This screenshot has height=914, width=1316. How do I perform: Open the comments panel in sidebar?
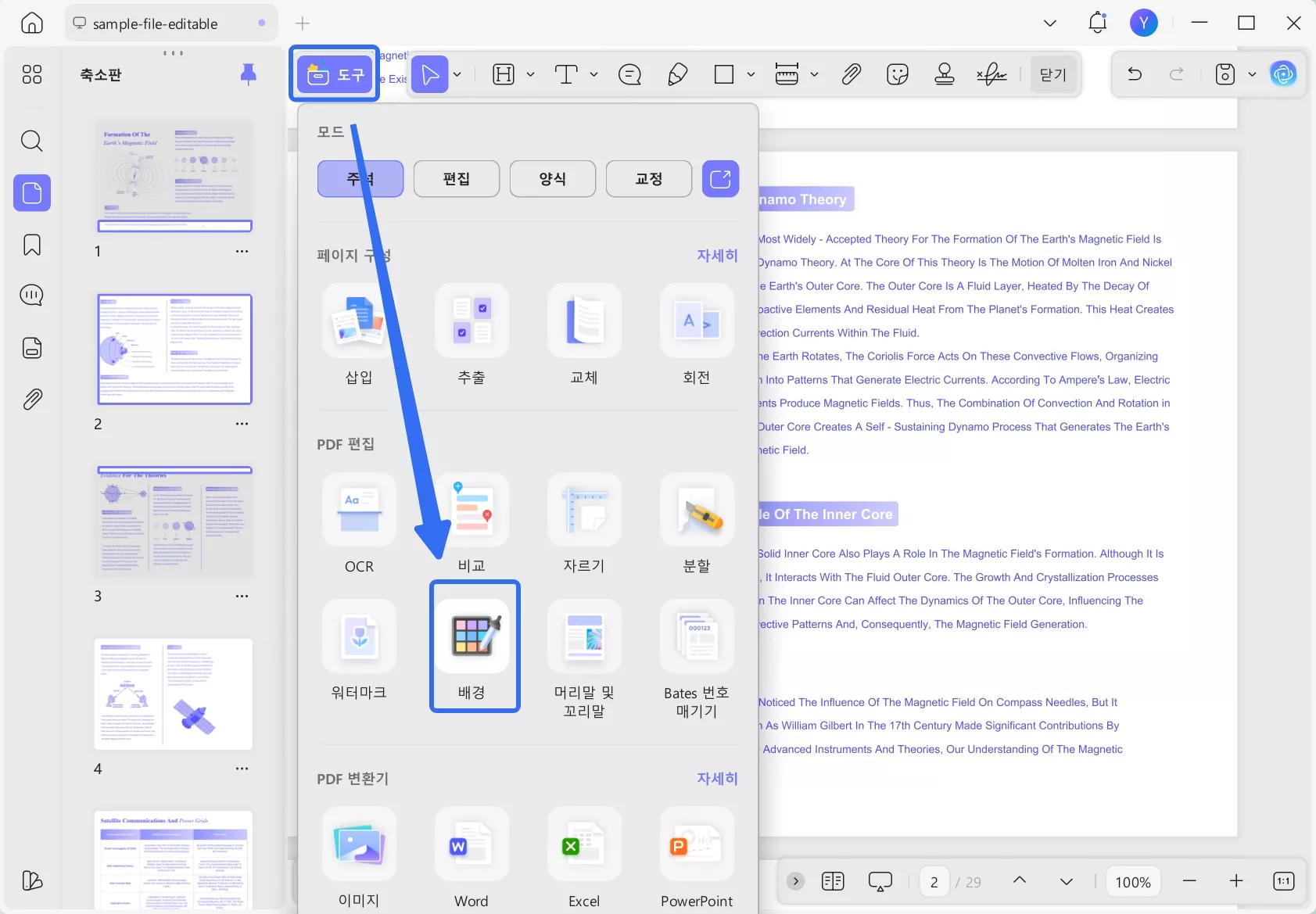click(32, 296)
